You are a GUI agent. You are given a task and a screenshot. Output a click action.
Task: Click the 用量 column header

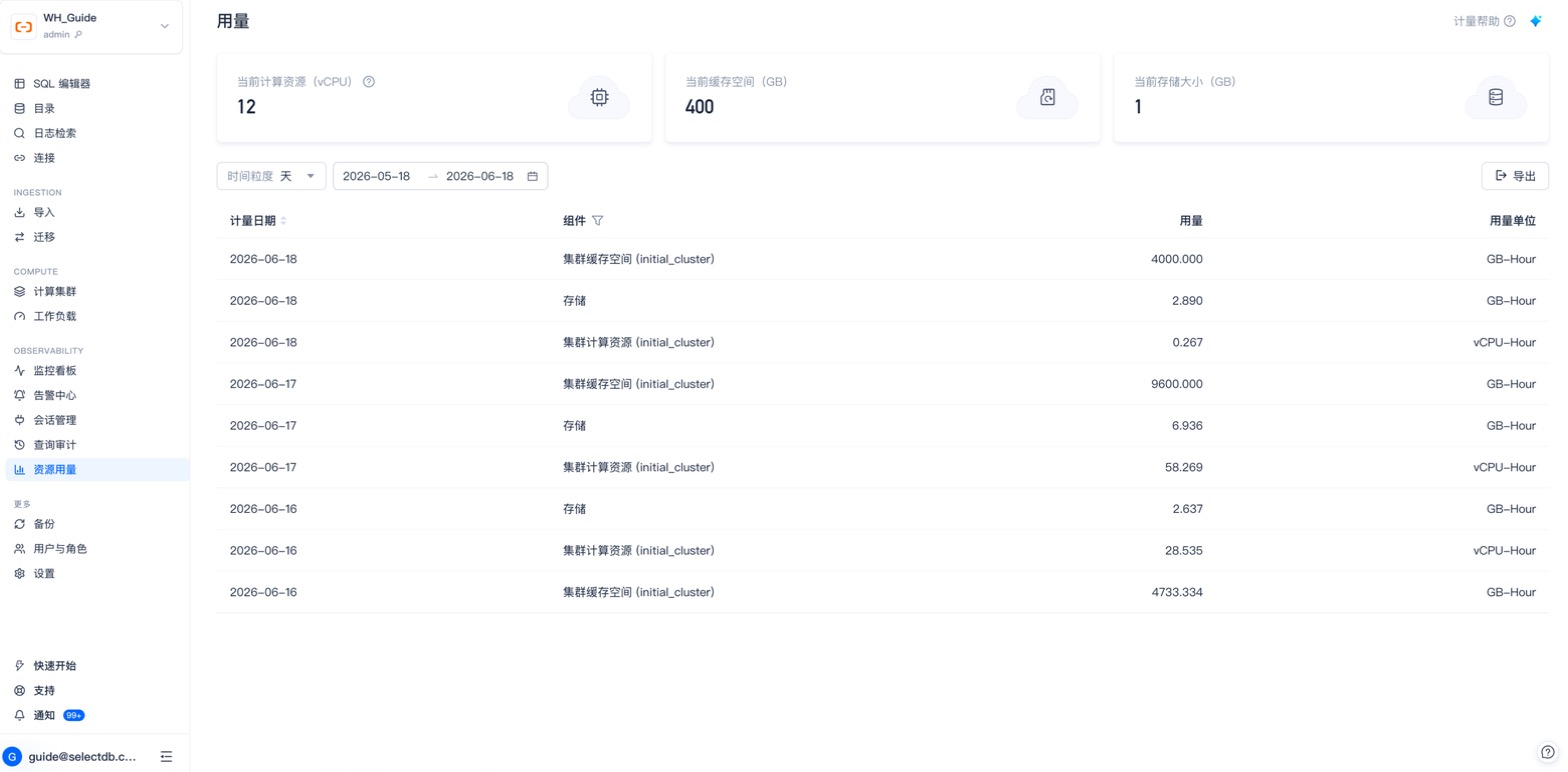coord(1191,221)
